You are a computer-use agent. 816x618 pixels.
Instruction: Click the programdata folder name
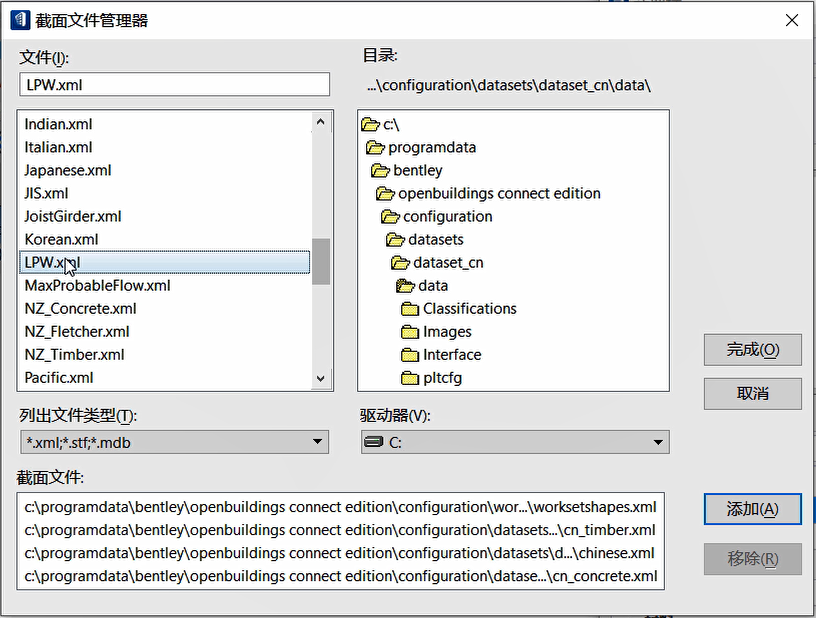click(x=432, y=148)
